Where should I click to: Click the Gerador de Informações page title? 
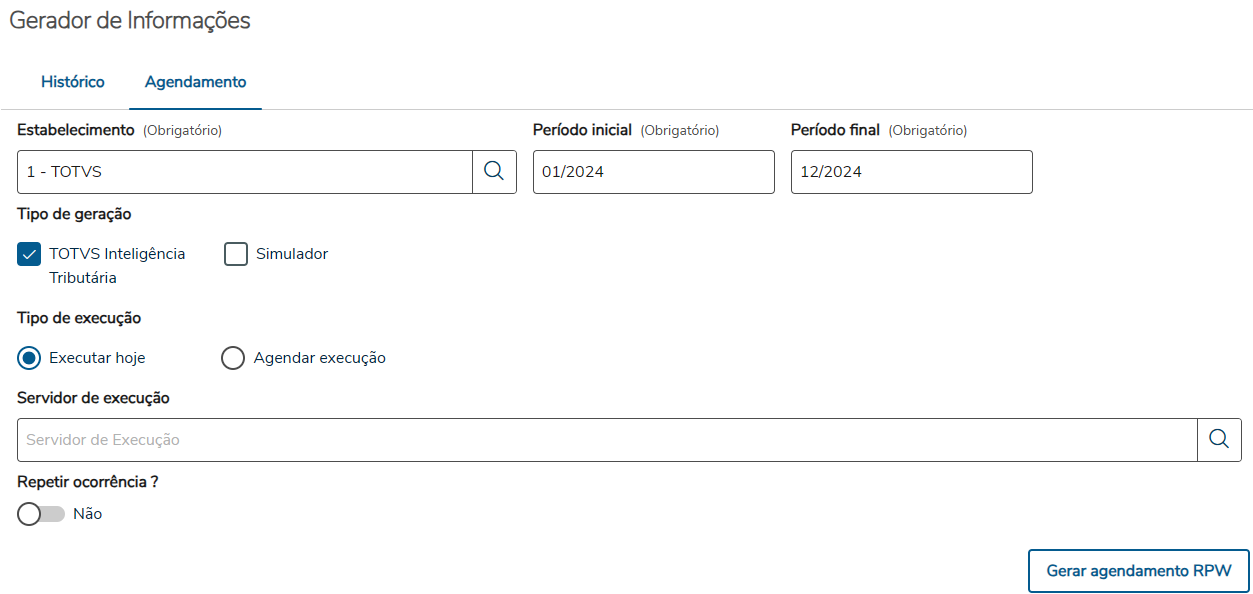[x=130, y=21]
